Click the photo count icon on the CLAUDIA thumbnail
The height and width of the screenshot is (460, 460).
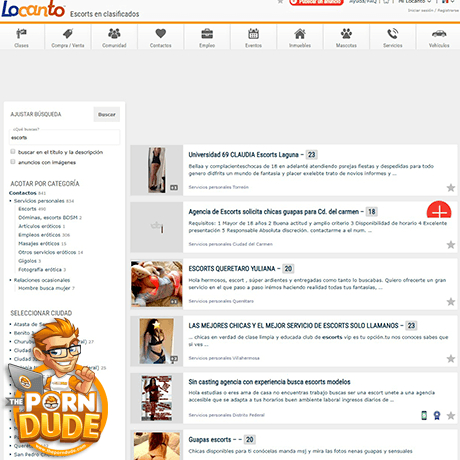click(x=174, y=188)
